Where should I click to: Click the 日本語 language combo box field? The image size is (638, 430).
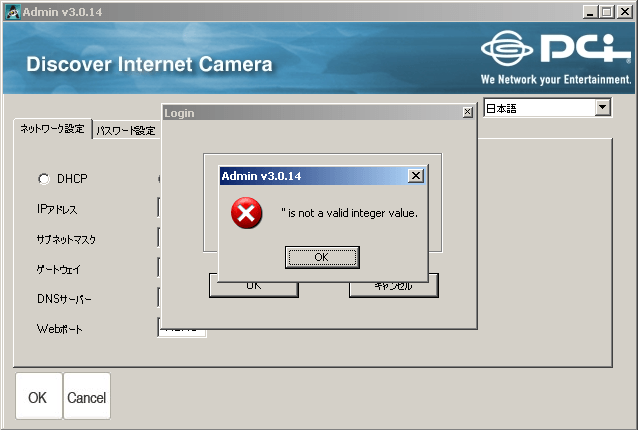pyautogui.click(x=547, y=108)
